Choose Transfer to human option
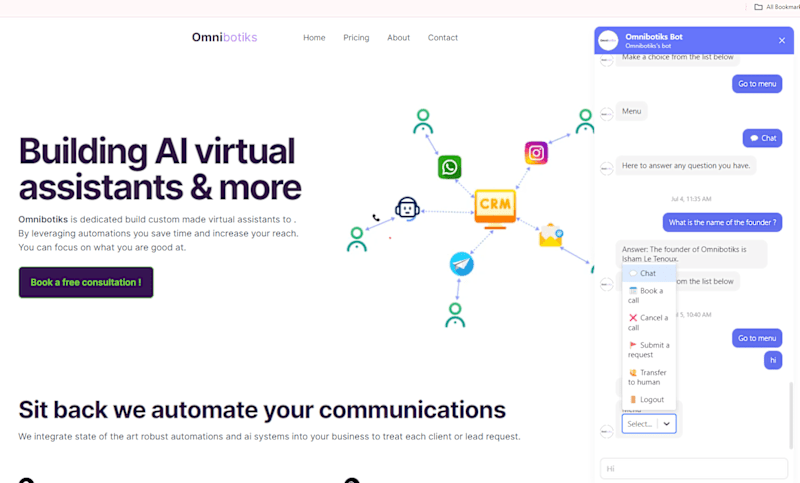This screenshot has width=800, height=483. coord(649,377)
